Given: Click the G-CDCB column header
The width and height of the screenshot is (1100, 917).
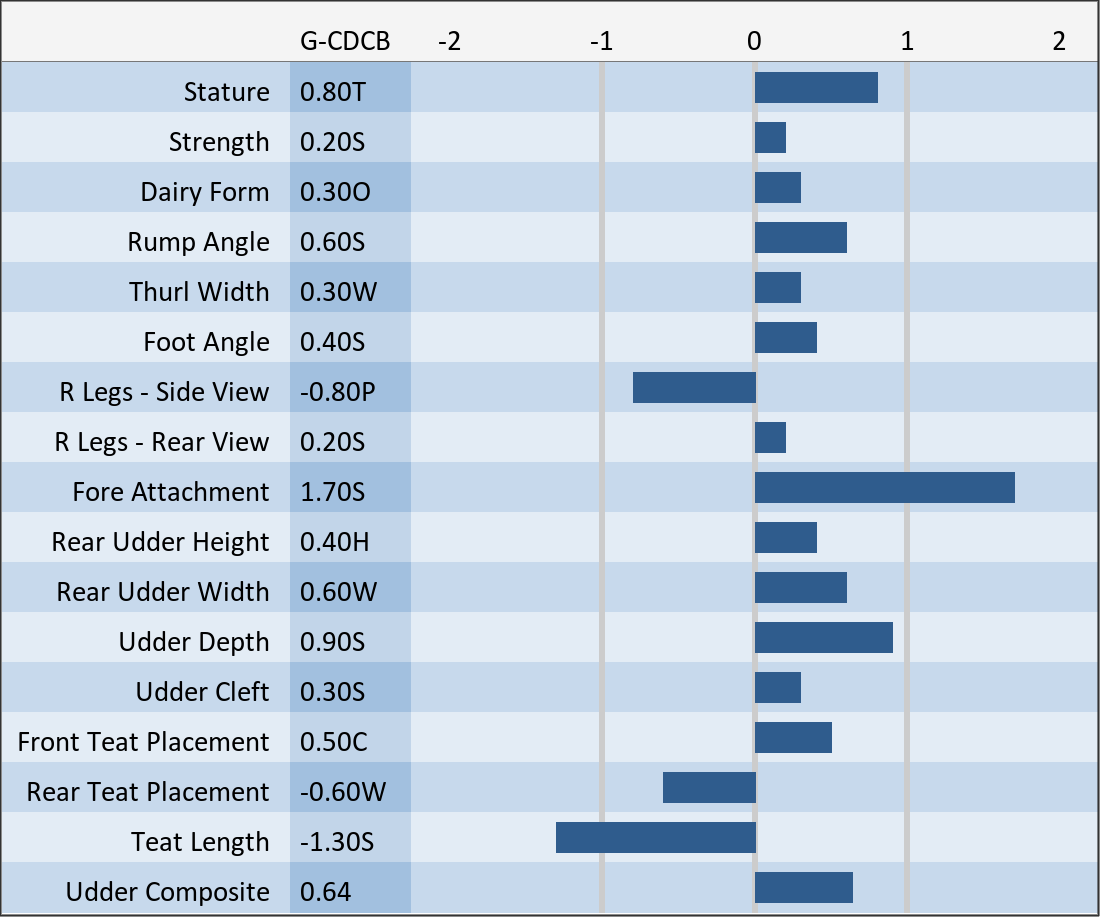Looking at the screenshot, I should [345, 41].
